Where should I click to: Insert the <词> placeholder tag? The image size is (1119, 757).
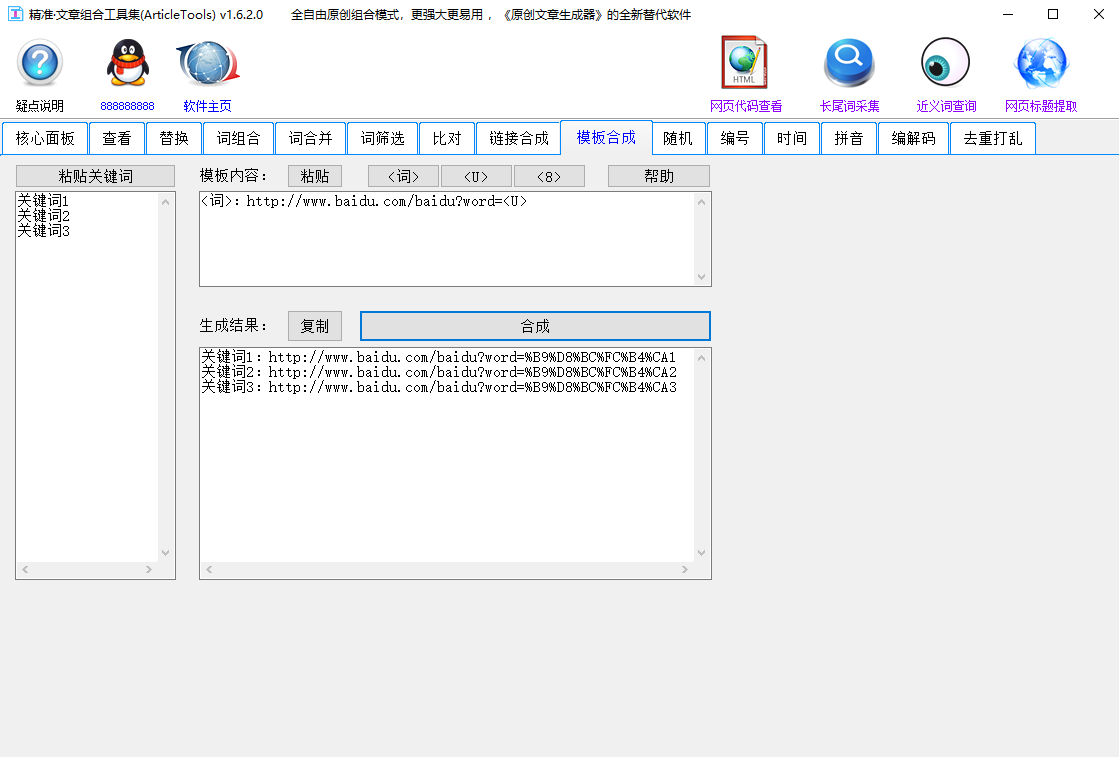(x=402, y=175)
